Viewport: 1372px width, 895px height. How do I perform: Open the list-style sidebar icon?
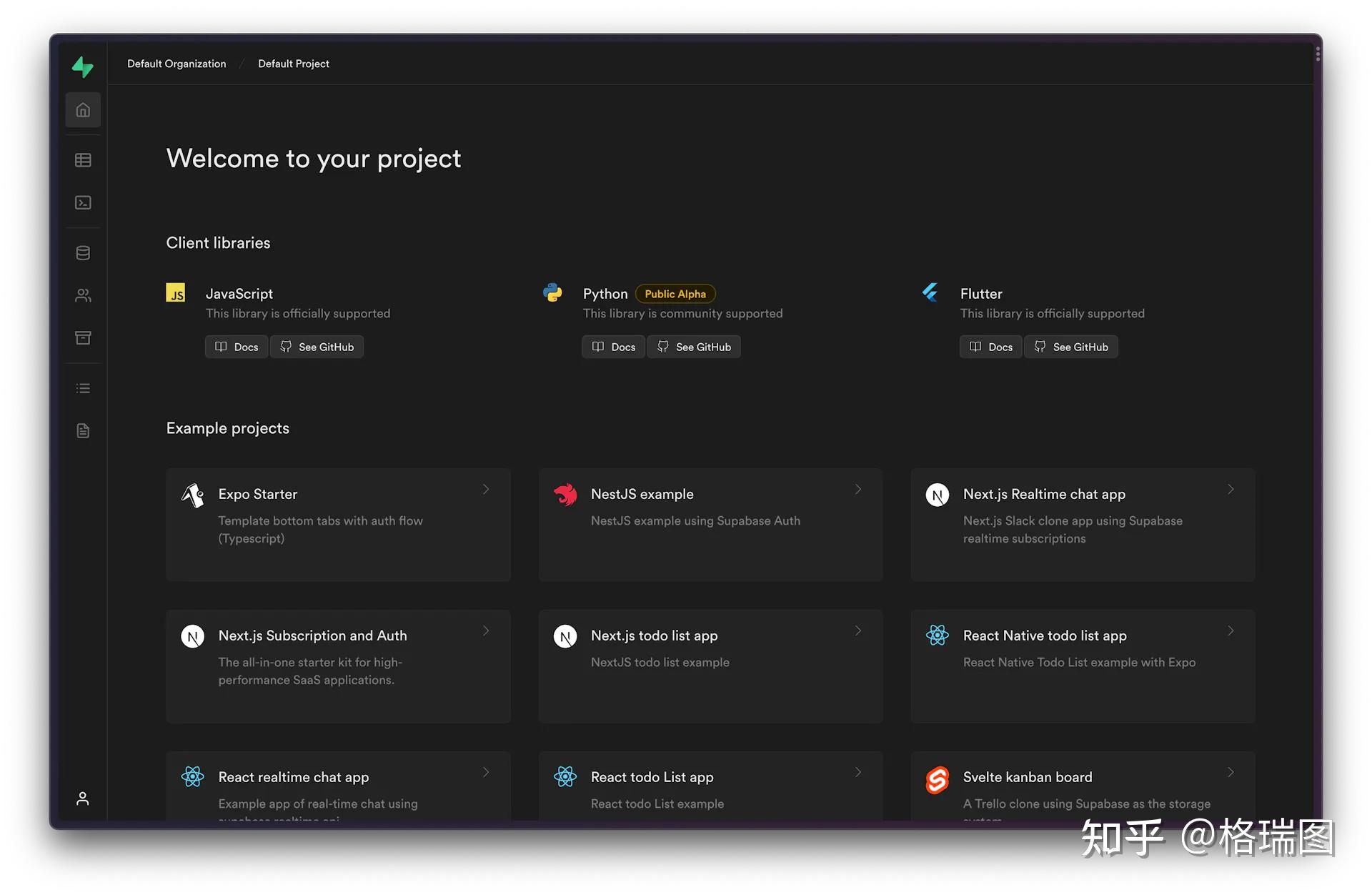point(83,388)
